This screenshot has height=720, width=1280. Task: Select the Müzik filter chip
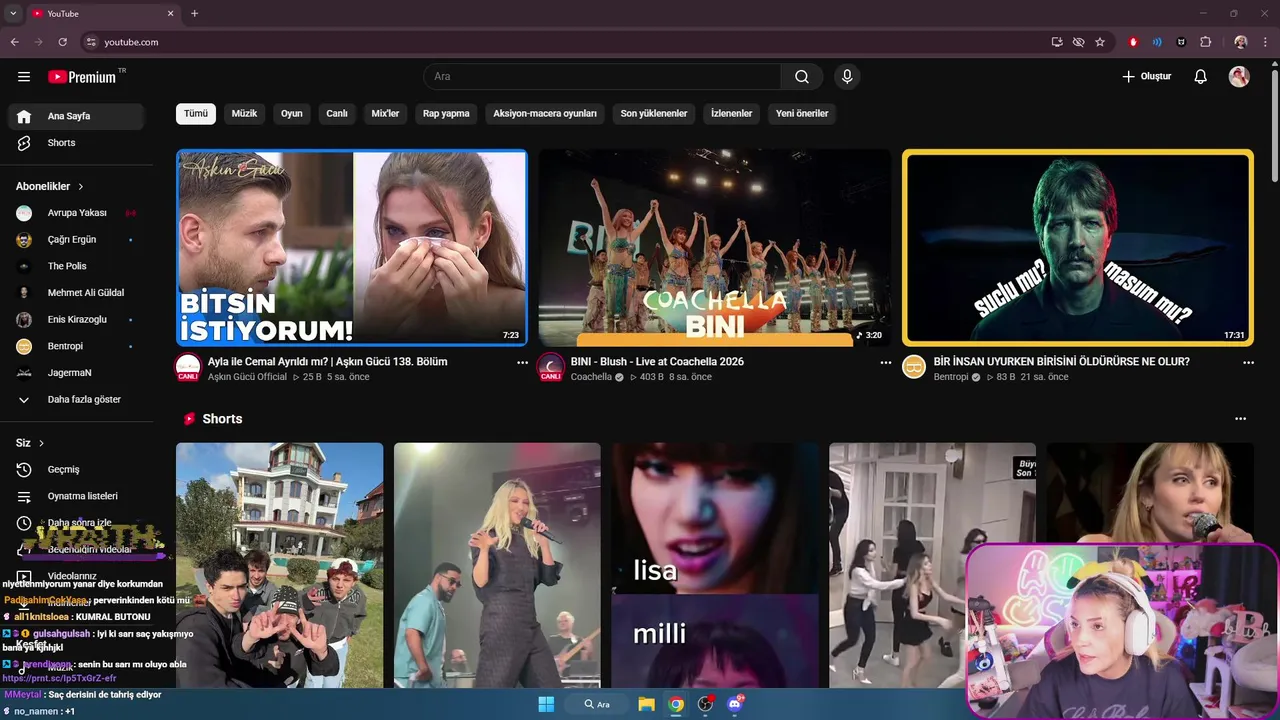tap(244, 113)
